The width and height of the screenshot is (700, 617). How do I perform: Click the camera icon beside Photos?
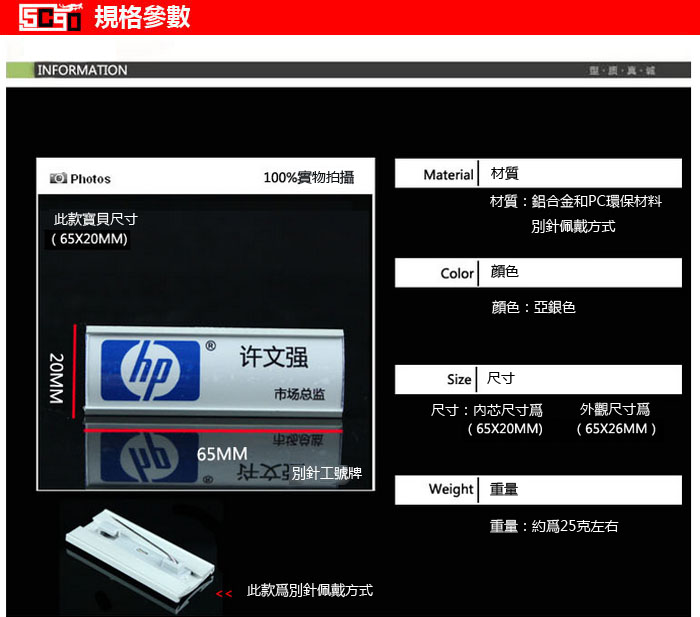(x=58, y=178)
